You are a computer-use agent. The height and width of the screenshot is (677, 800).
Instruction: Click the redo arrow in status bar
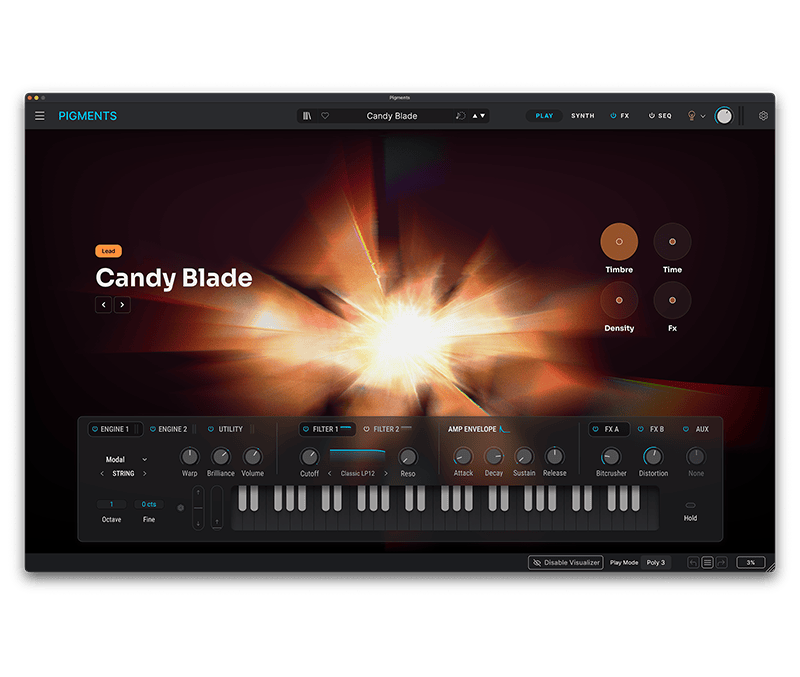pyautogui.click(x=721, y=563)
